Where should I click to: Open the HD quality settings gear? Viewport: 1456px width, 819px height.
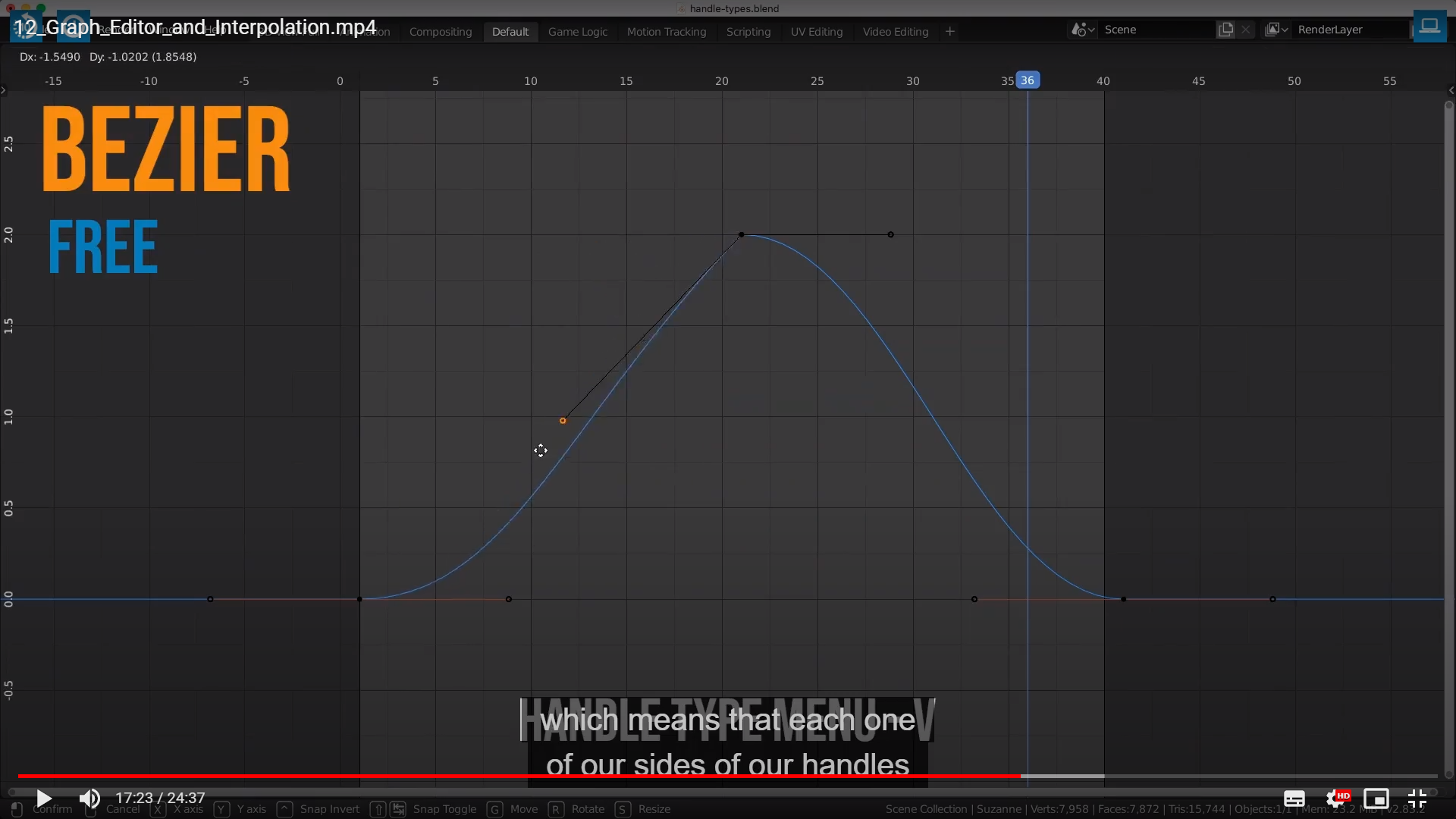(1336, 799)
